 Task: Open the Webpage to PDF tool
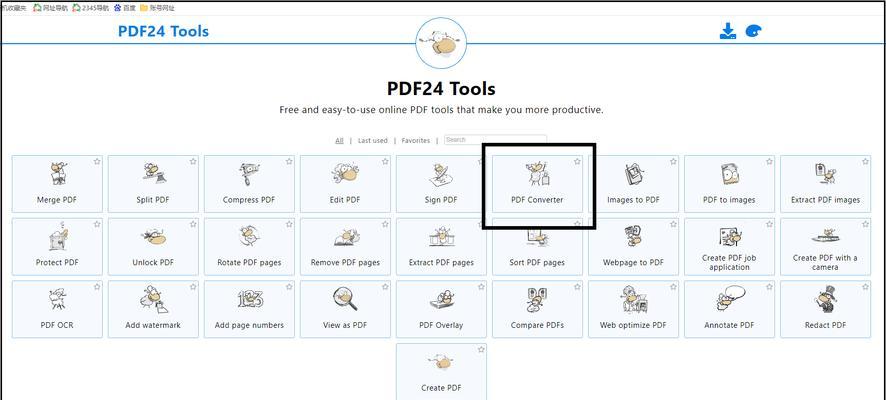tap(633, 247)
